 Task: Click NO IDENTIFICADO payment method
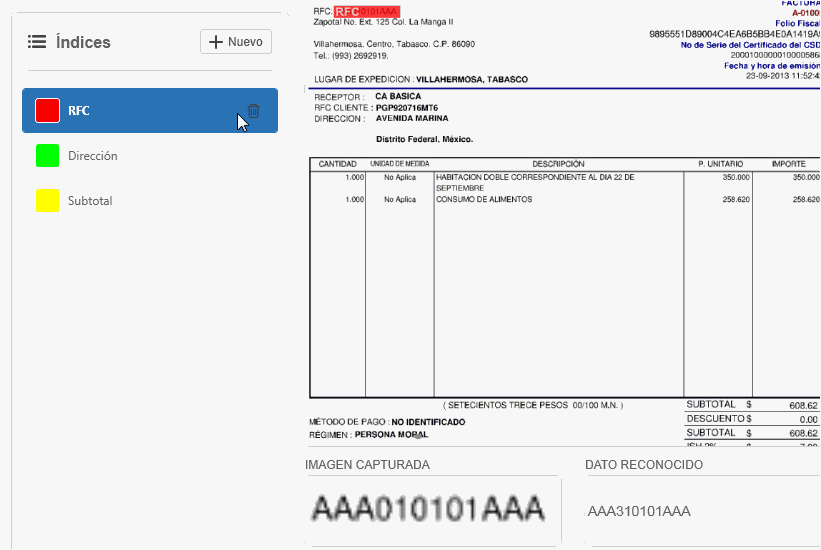click(x=428, y=422)
